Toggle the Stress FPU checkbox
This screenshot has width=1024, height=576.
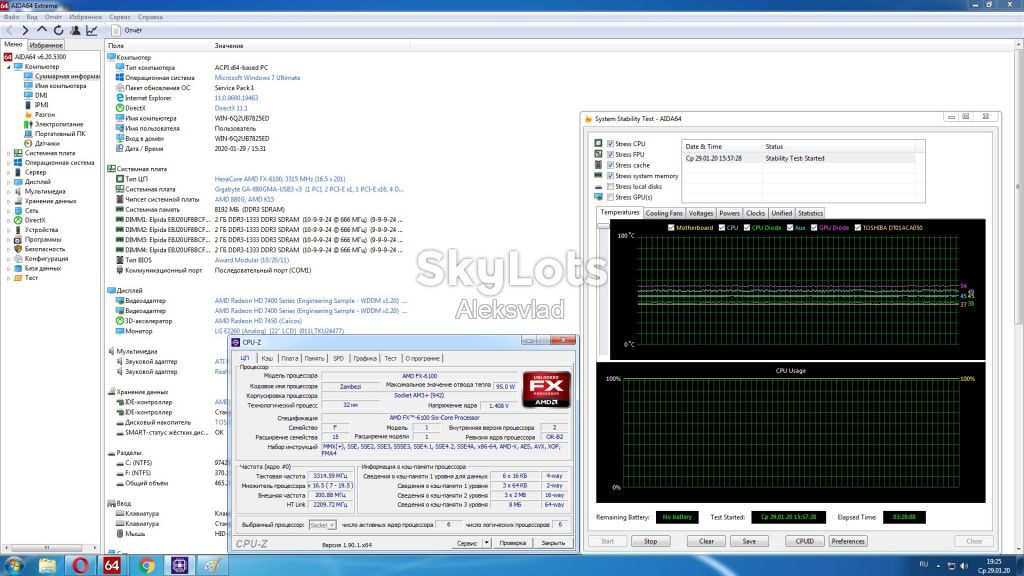point(611,155)
